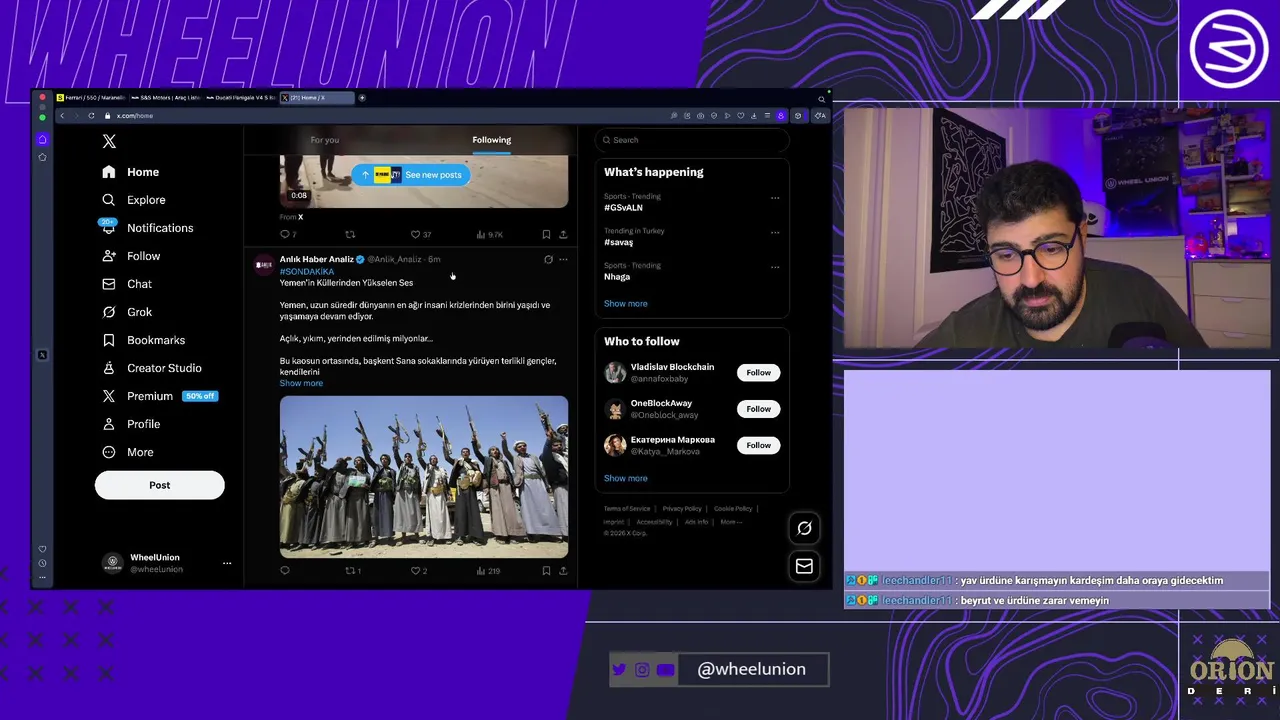Expand the More menu in the sidebar
The image size is (1280, 720).
[128, 452]
